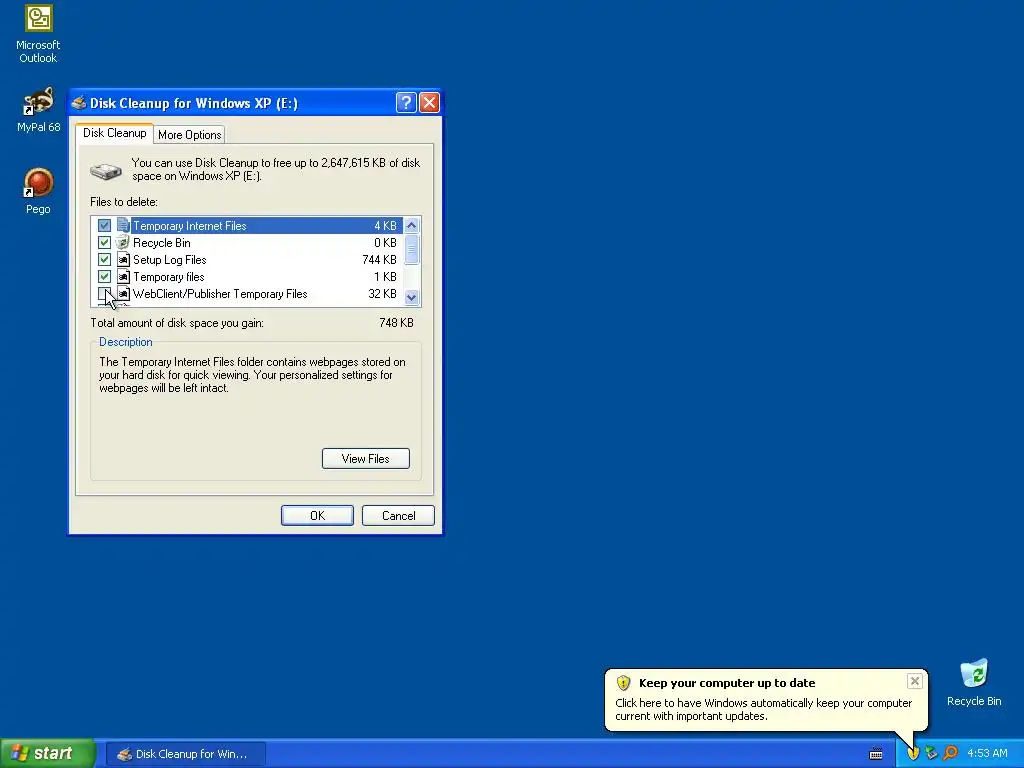Open the Microsoft Outlook desktop icon
Screen dimensions: 1024x768
(x=38, y=34)
